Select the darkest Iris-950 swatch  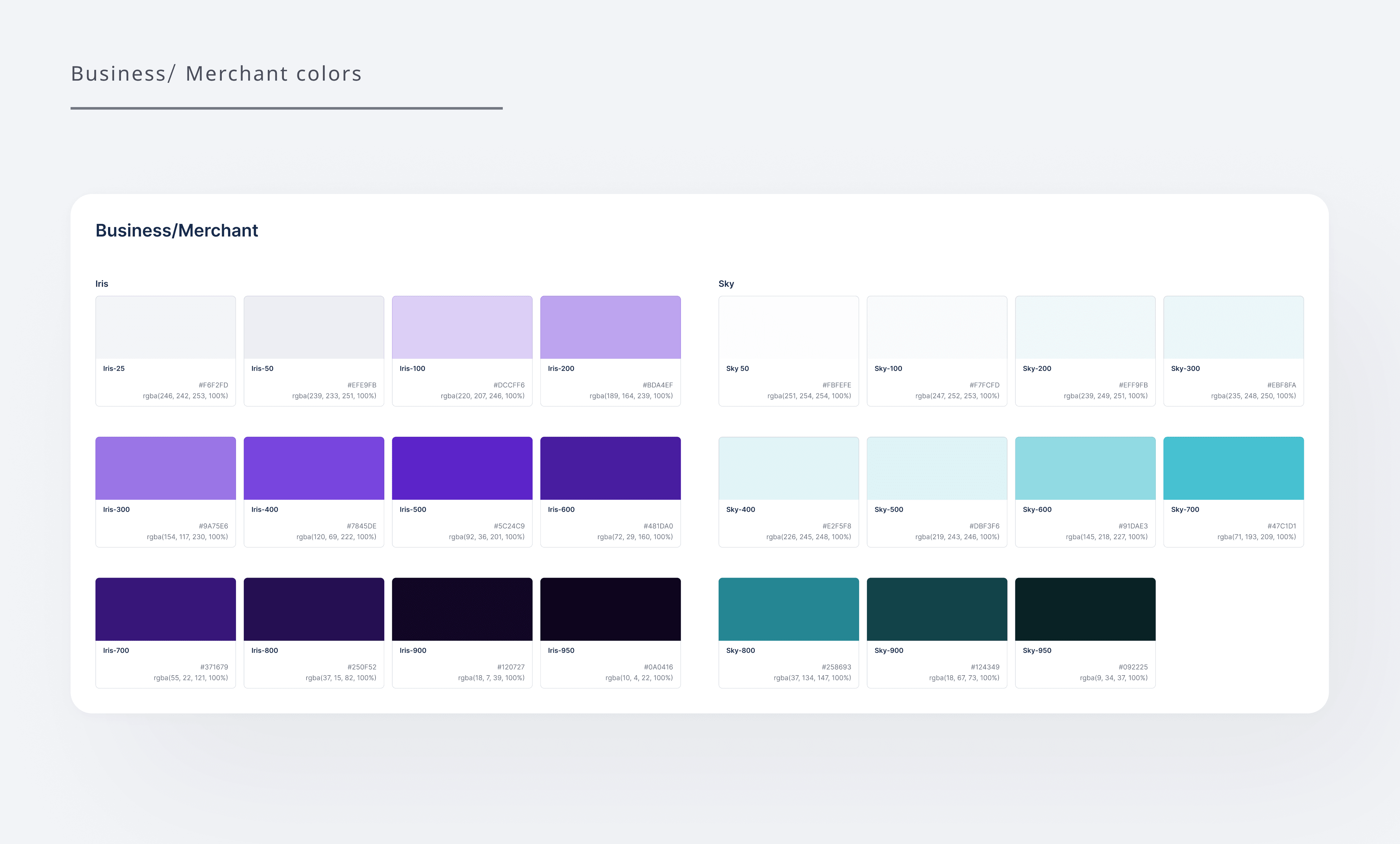point(610,609)
